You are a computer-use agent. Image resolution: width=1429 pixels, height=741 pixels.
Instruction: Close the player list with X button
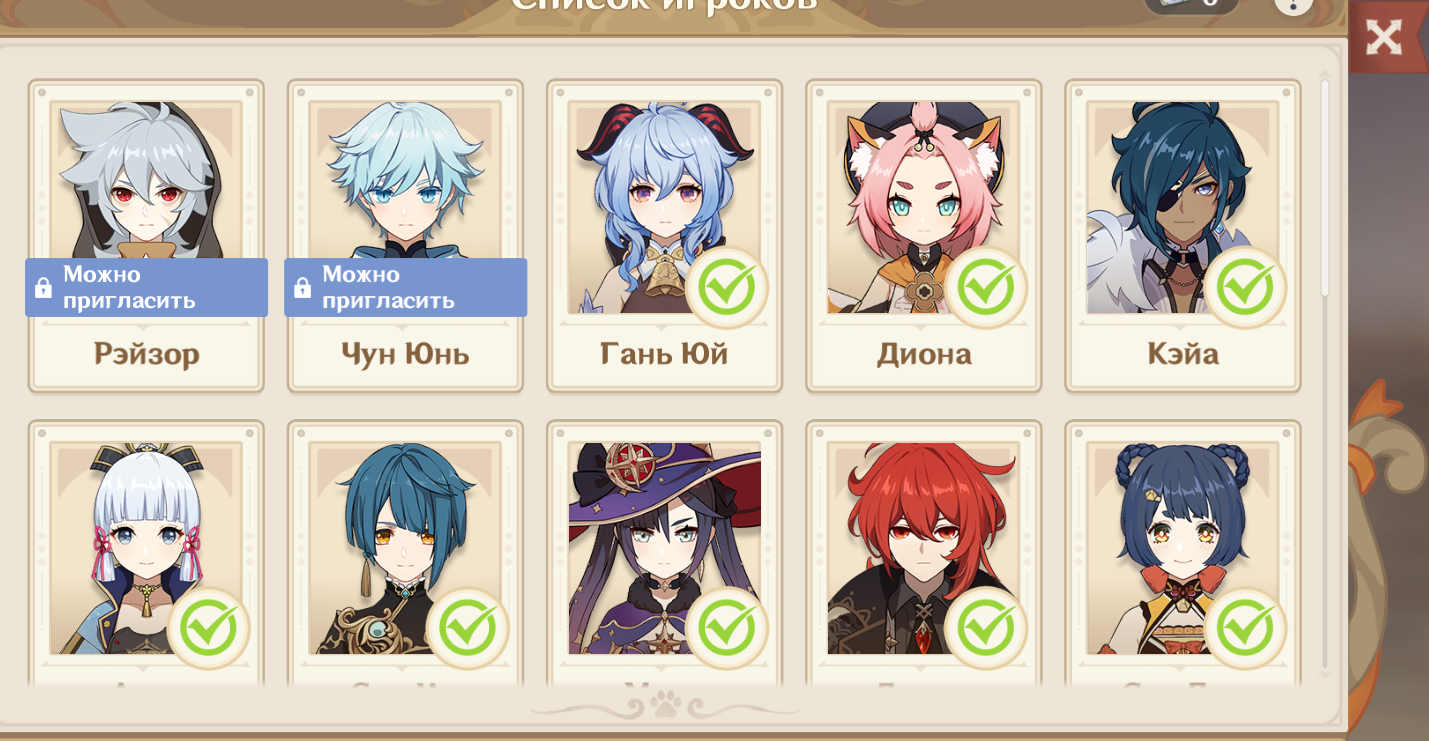[x=1385, y=38]
